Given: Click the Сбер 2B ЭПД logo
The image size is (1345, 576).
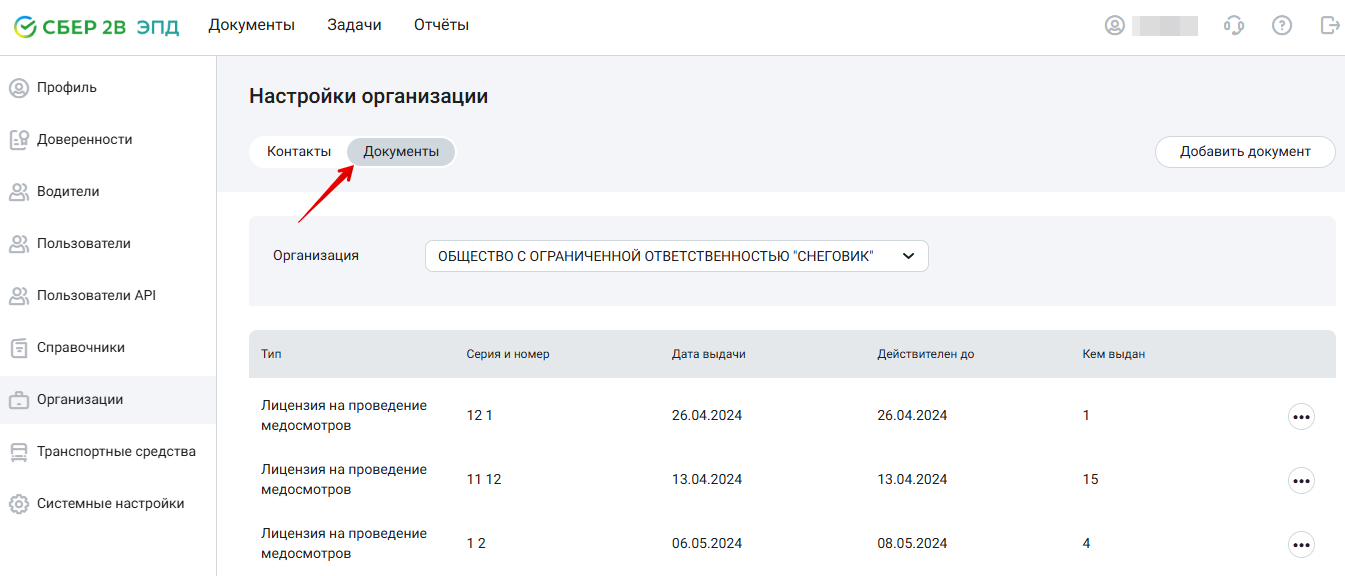Looking at the screenshot, I should click(96, 26).
